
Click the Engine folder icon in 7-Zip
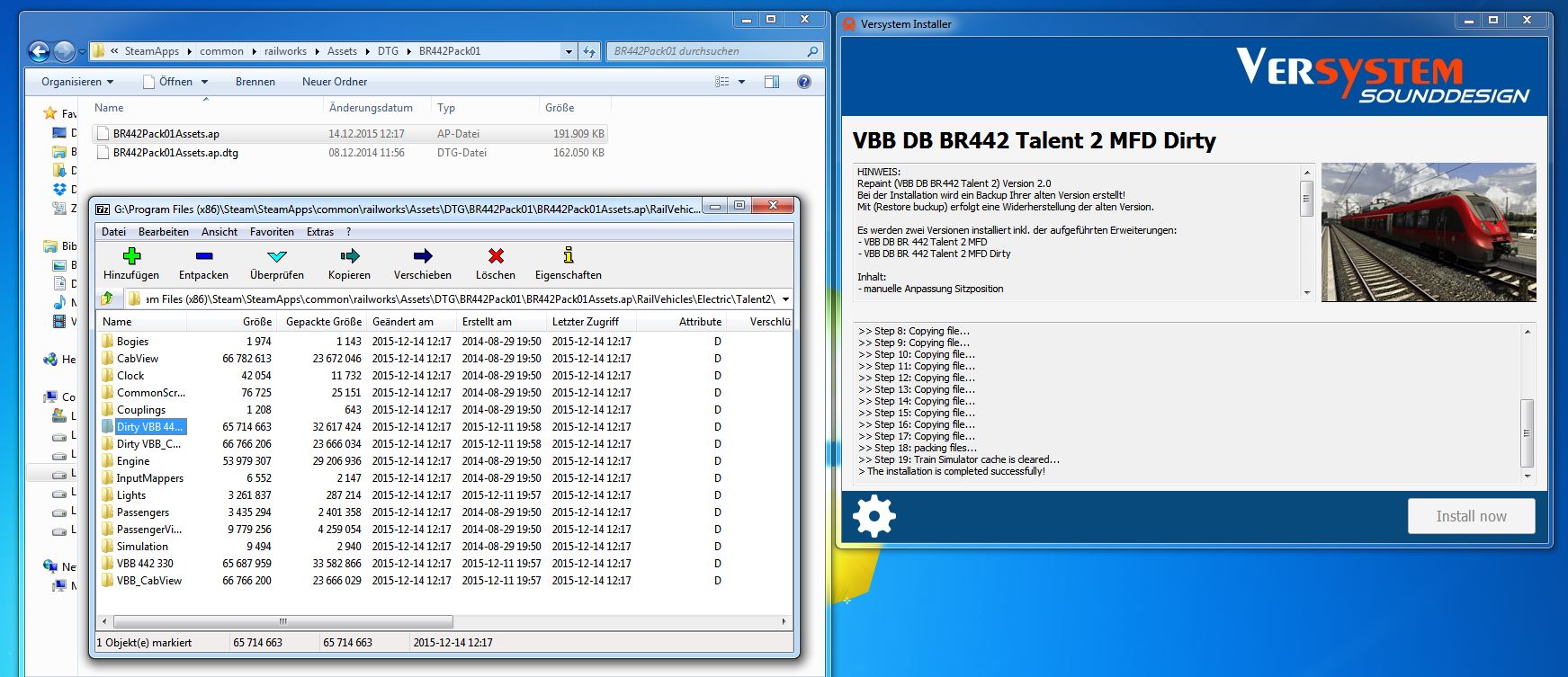pyautogui.click(x=108, y=461)
